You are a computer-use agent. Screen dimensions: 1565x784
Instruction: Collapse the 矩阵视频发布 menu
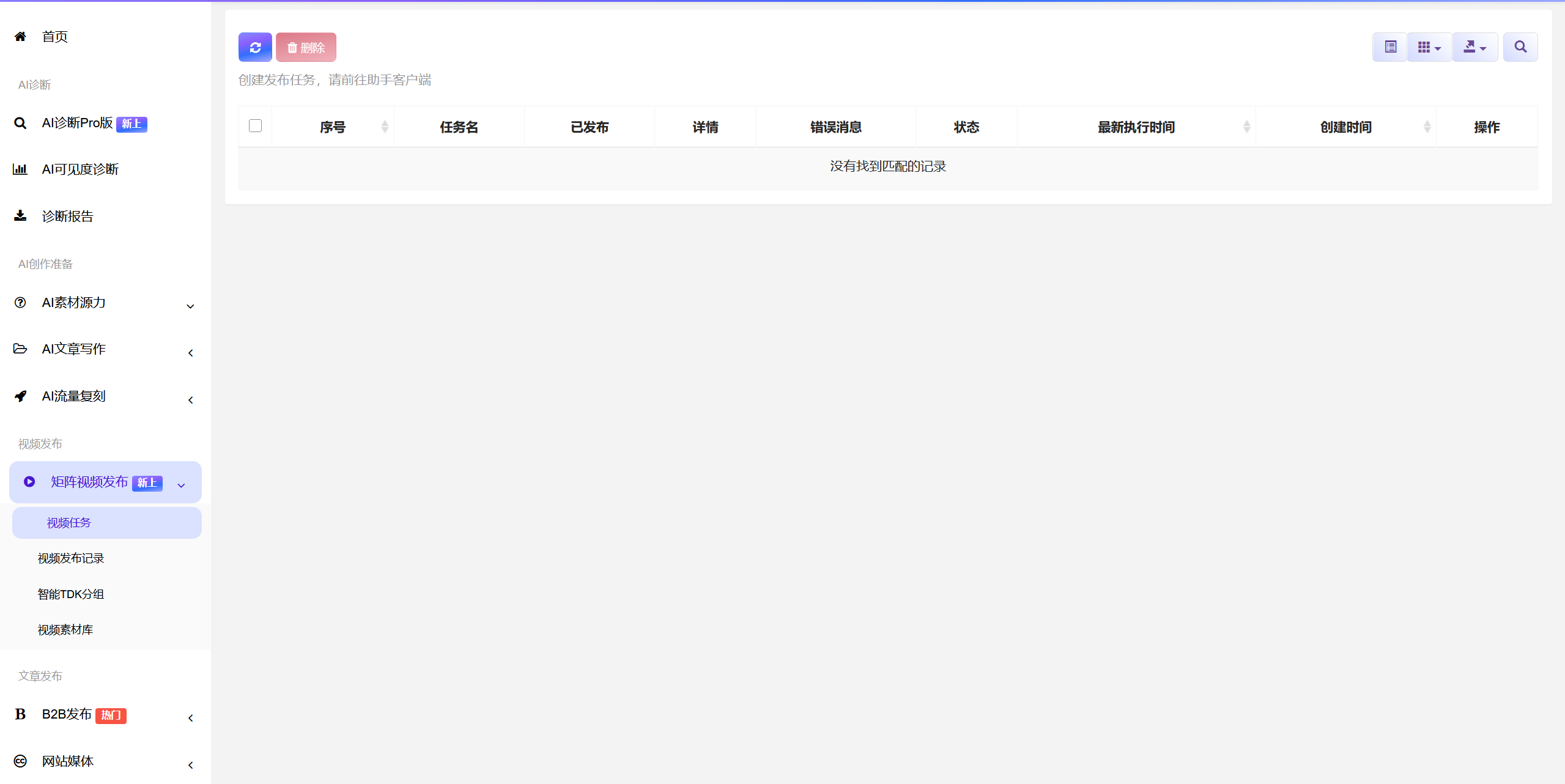[x=105, y=483]
